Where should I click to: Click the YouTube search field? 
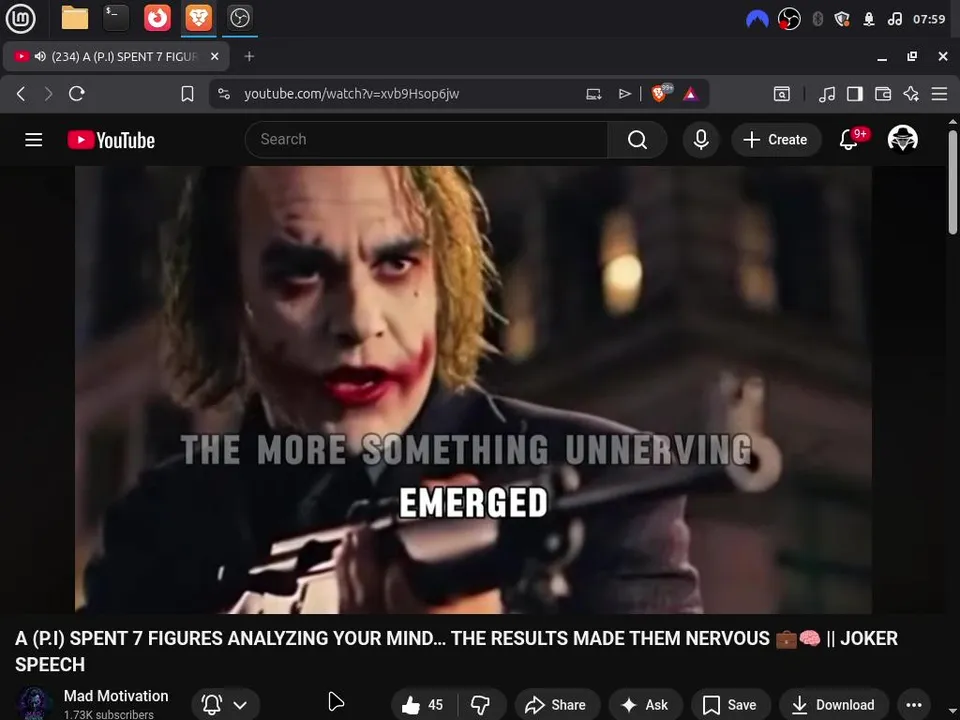point(426,140)
